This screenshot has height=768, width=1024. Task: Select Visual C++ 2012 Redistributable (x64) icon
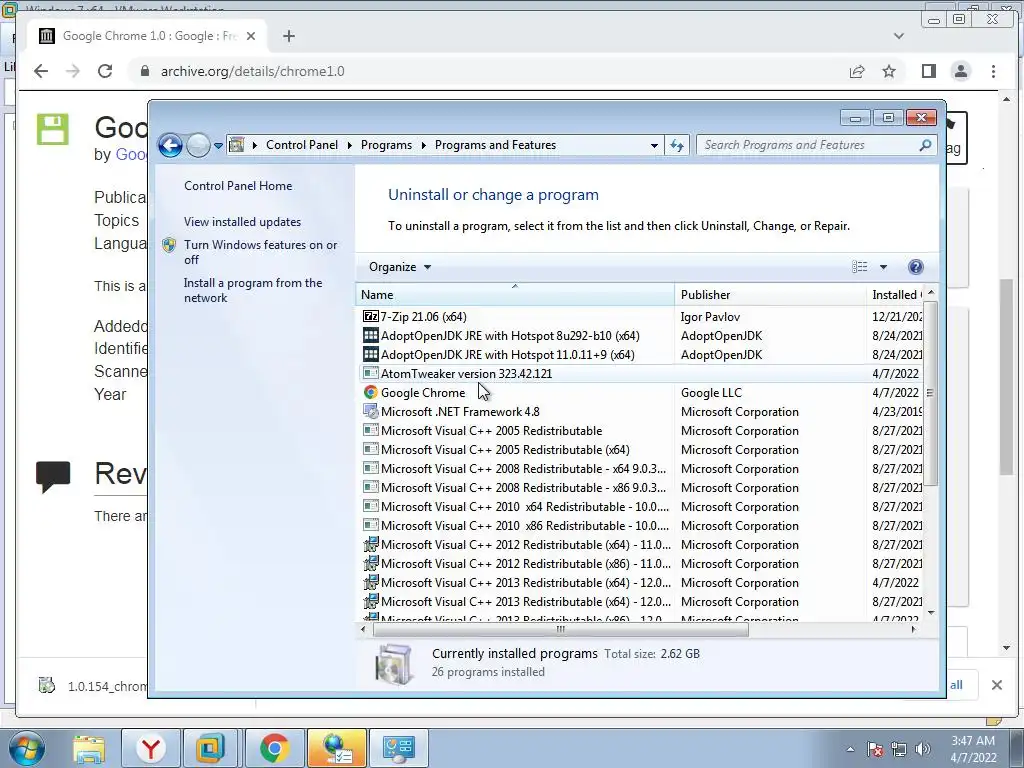click(370, 544)
